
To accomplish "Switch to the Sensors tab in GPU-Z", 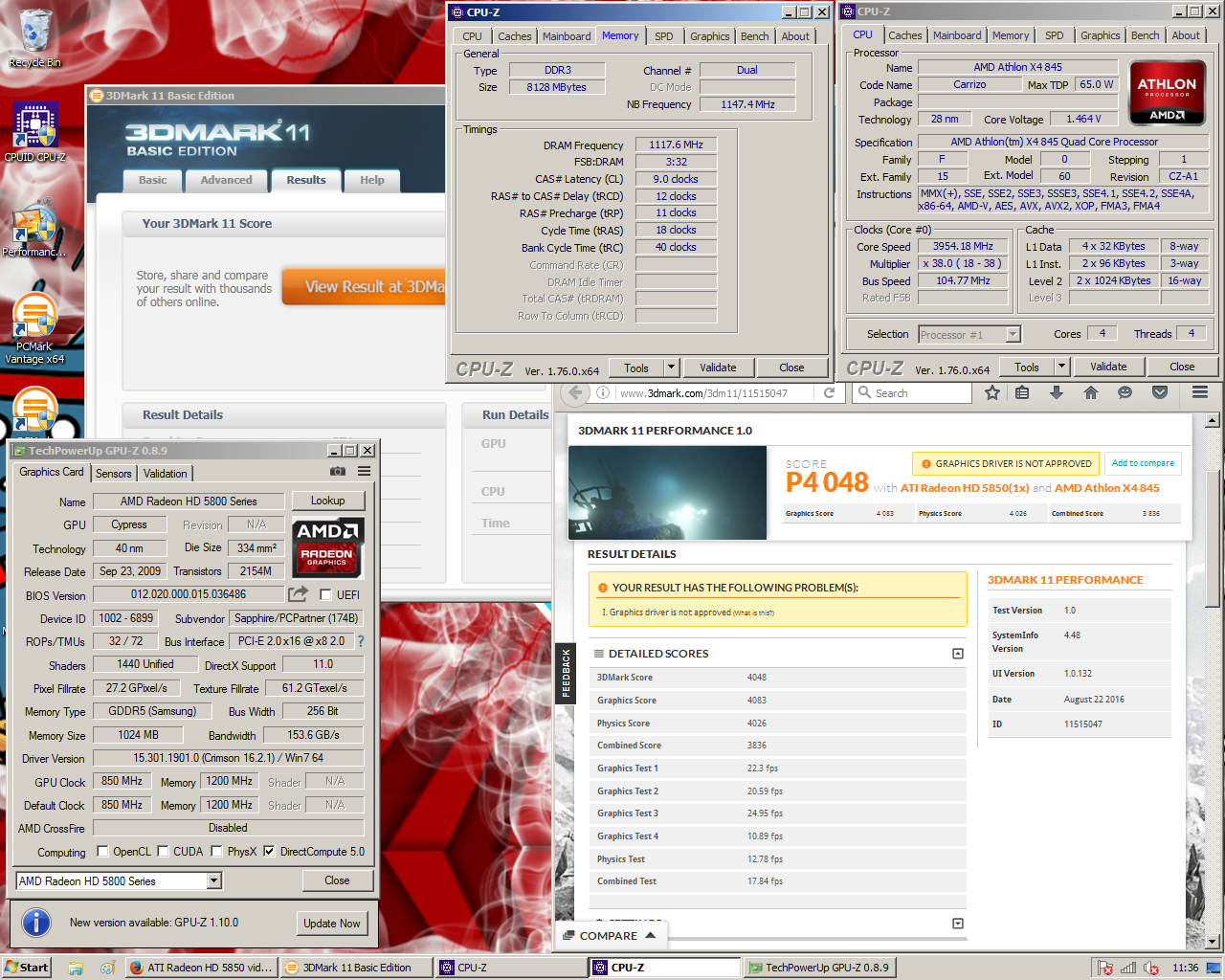I will click(114, 474).
